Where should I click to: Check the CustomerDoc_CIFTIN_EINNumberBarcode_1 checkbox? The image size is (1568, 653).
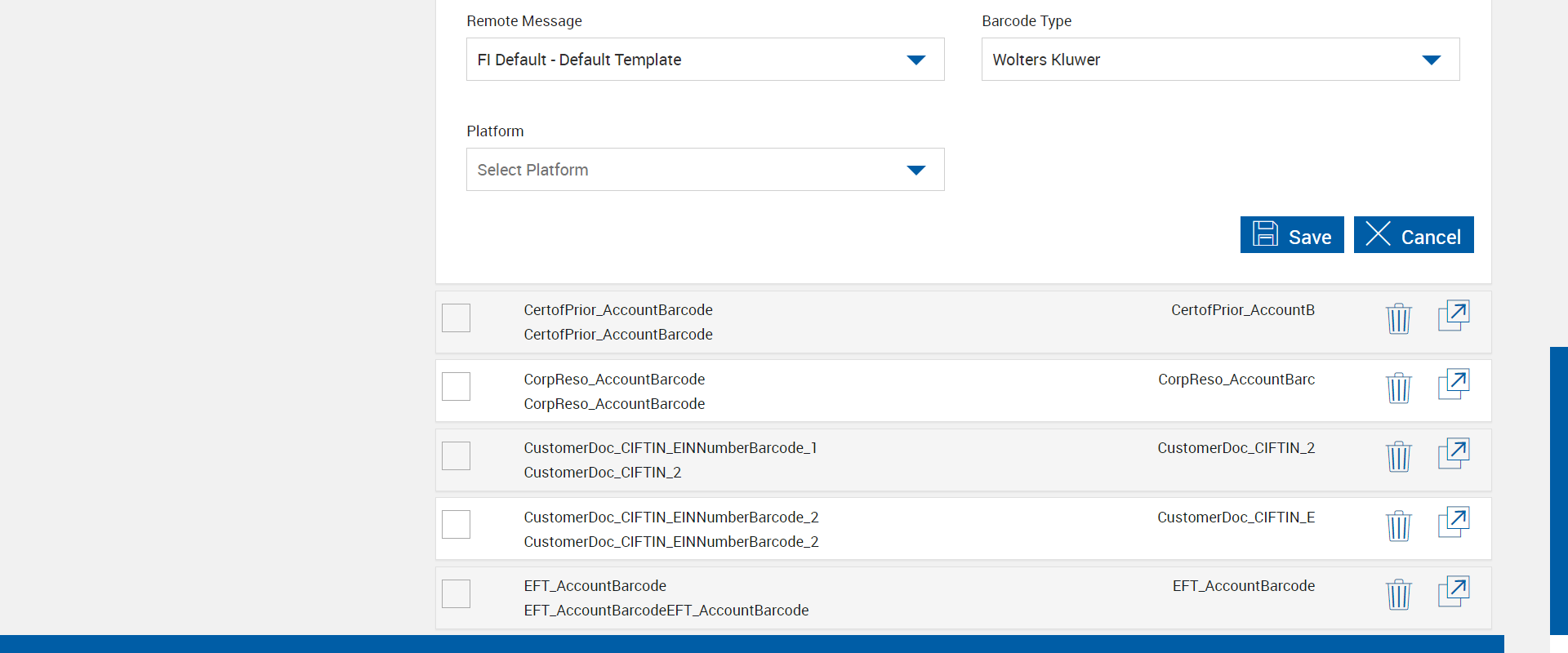click(456, 455)
